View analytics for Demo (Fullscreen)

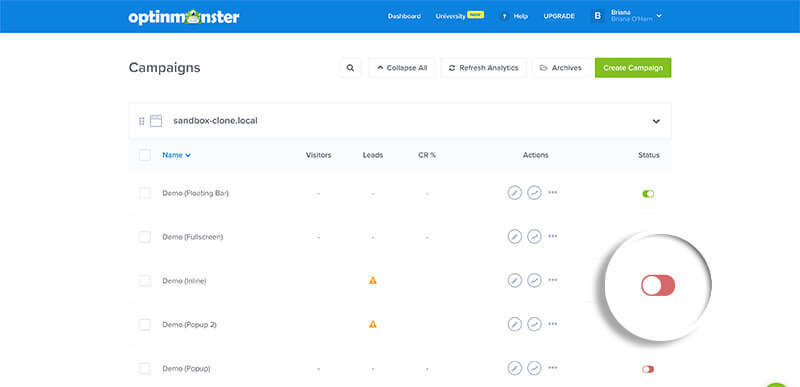pos(534,237)
